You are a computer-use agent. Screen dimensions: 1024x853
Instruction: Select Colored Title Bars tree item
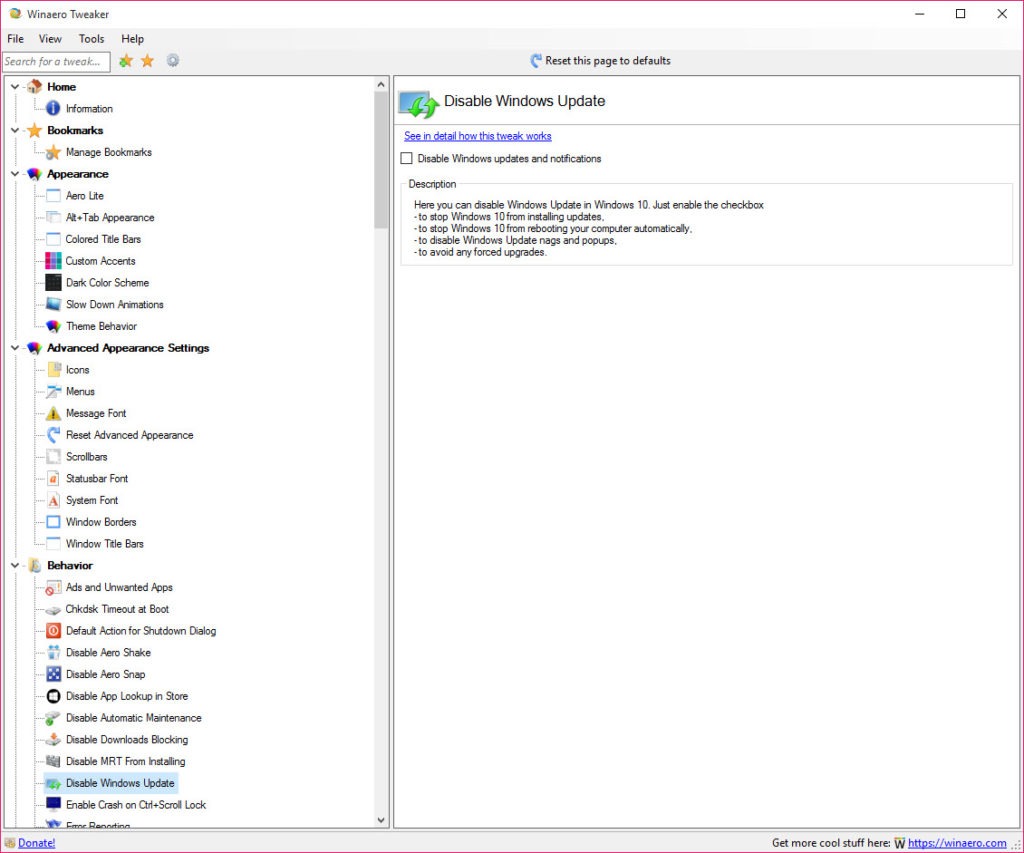(x=103, y=239)
